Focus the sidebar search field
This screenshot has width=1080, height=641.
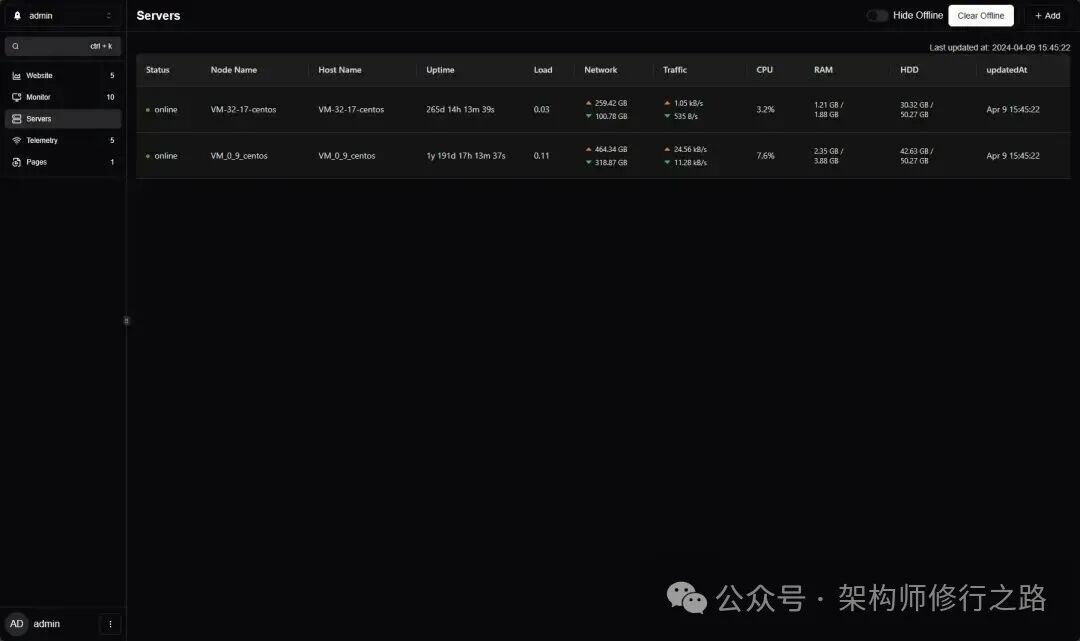pos(63,46)
